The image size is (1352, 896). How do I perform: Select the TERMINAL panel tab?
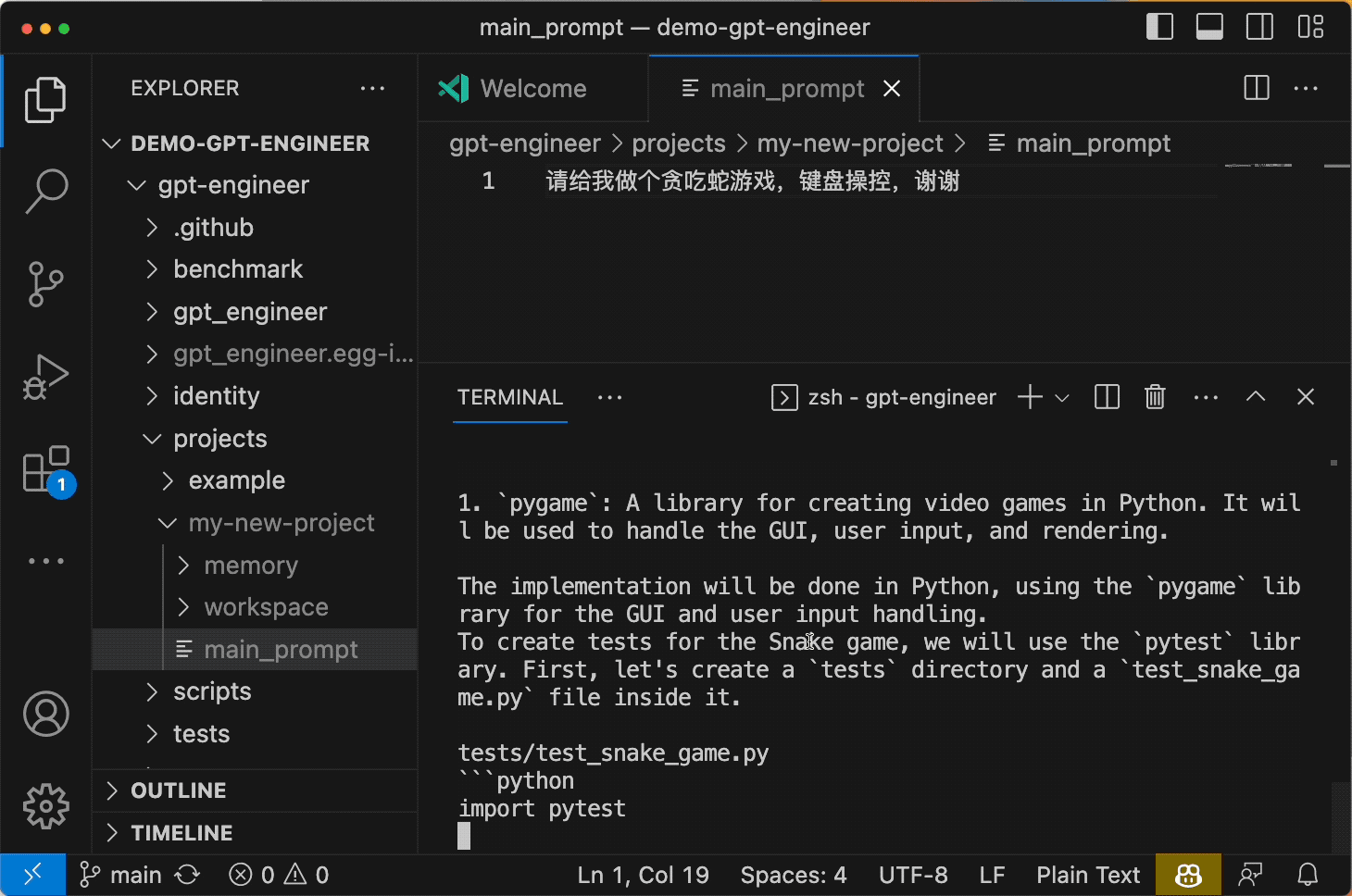(509, 398)
